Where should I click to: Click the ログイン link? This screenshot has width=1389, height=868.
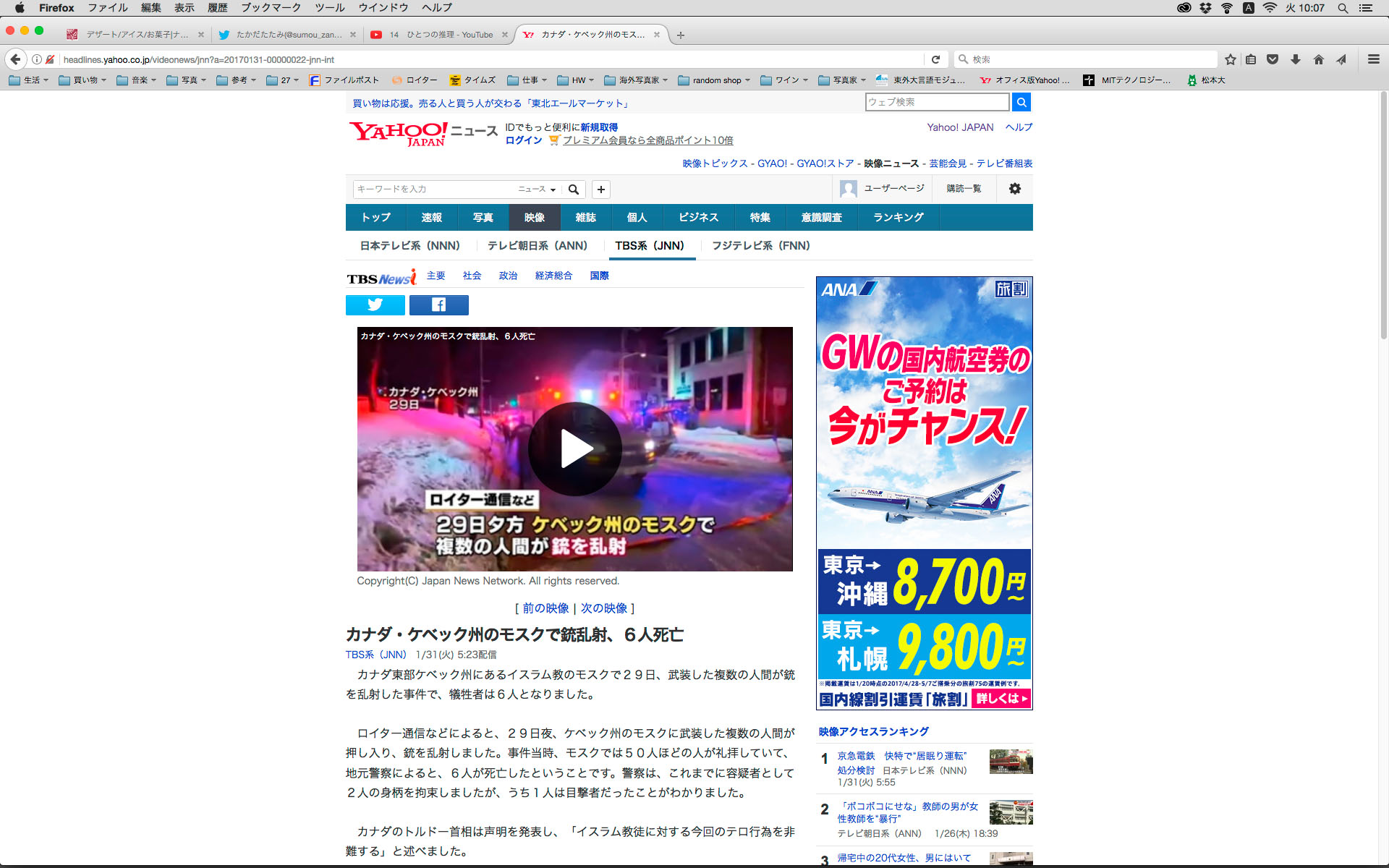[523, 140]
